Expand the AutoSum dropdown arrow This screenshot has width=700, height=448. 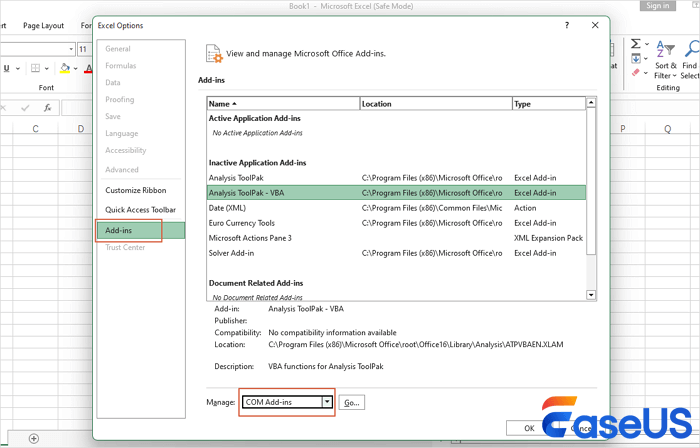pos(648,45)
